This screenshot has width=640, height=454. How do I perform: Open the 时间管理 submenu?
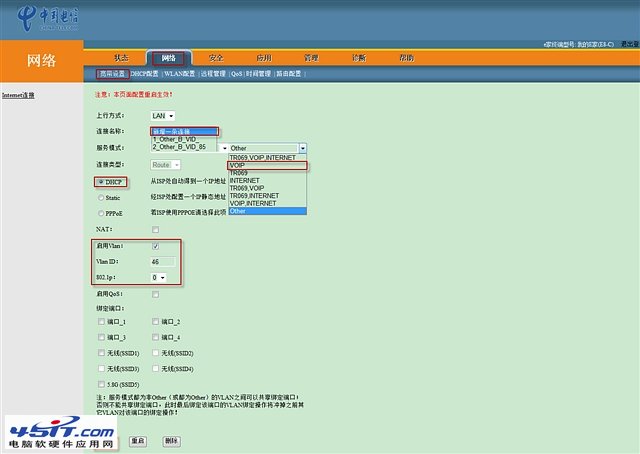[x=258, y=74]
